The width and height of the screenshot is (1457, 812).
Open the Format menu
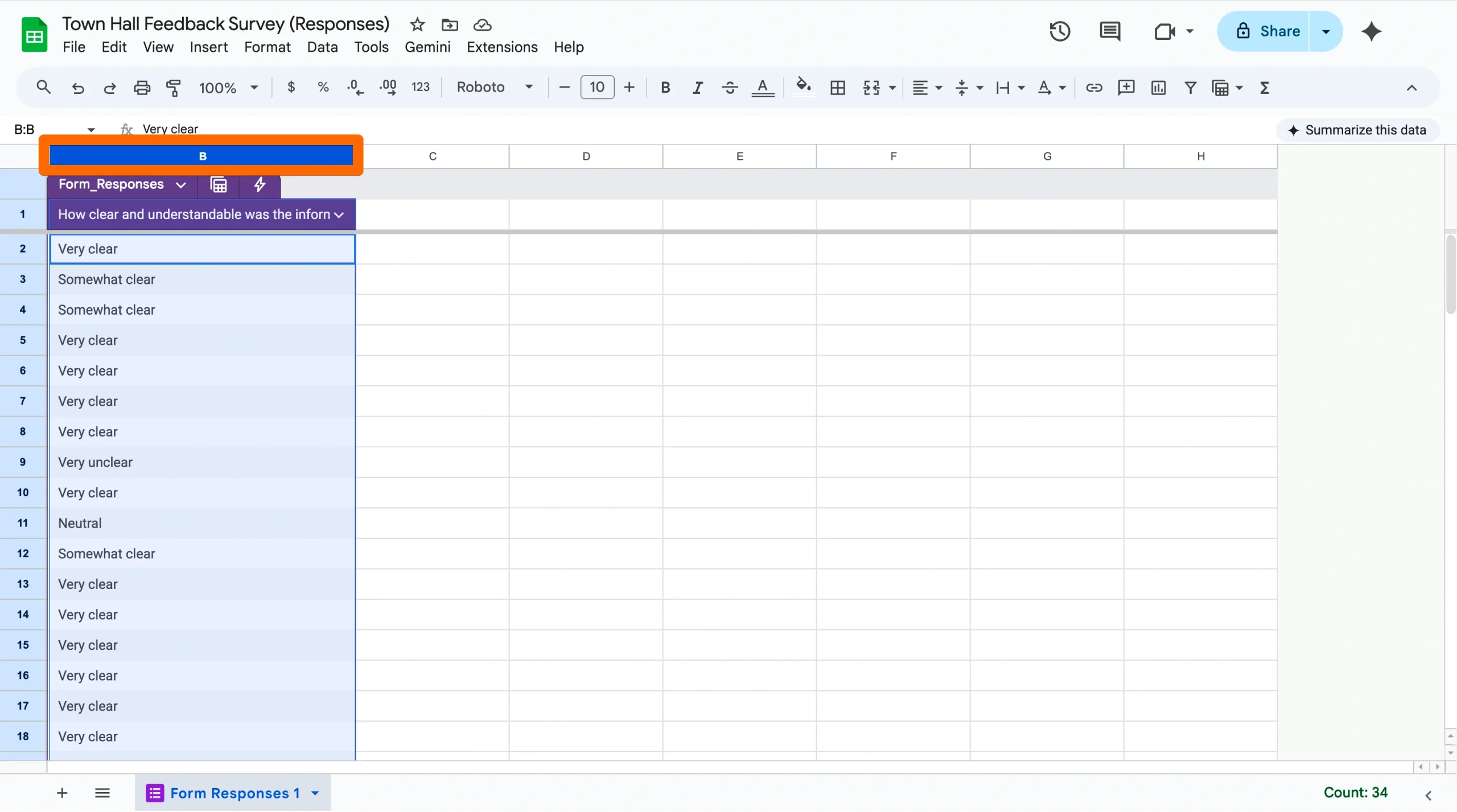267,47
